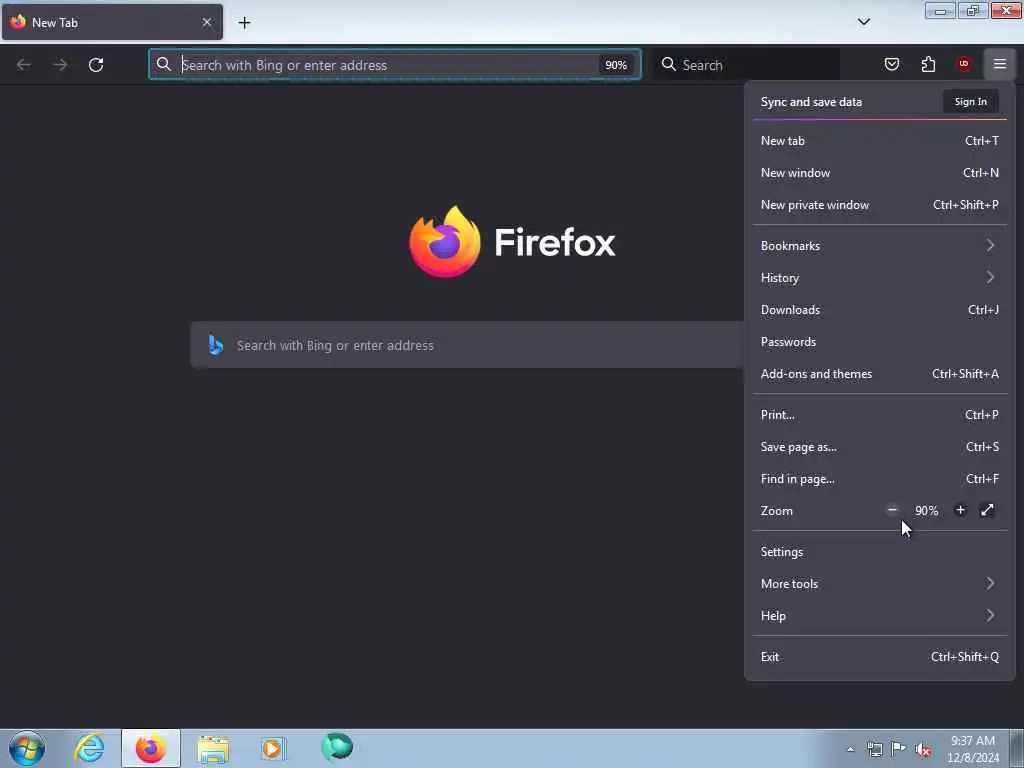Reload the current page
Image resolution: width=1024 pixels, height=768 pixels.
pos(96,65)
